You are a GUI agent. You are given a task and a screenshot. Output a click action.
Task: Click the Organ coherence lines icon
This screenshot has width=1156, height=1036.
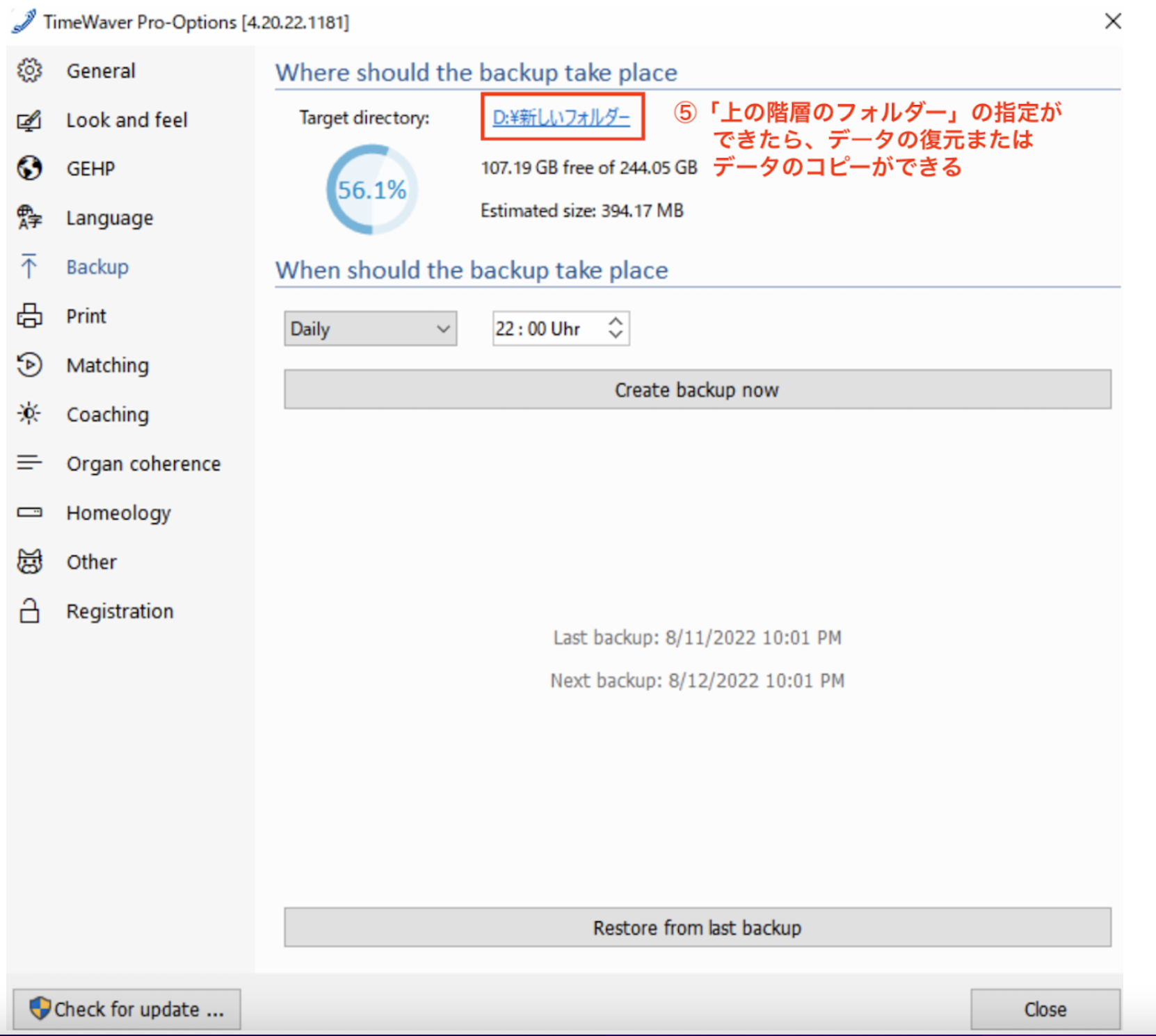tap(29, 462)
